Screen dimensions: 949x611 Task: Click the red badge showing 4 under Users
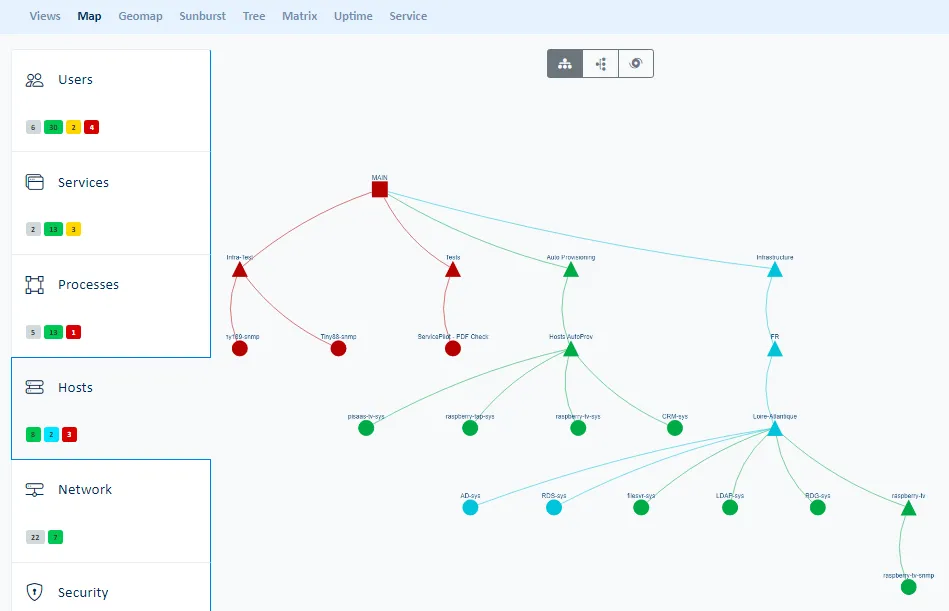[x=92, y=127]
